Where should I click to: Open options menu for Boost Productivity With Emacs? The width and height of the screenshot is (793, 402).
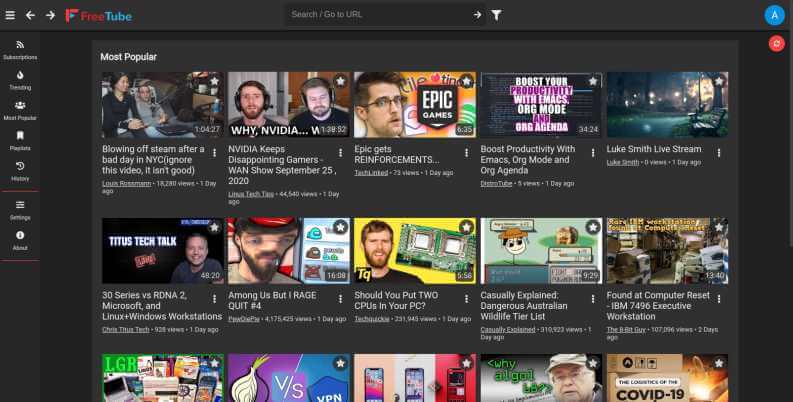[x=593, y=153]
